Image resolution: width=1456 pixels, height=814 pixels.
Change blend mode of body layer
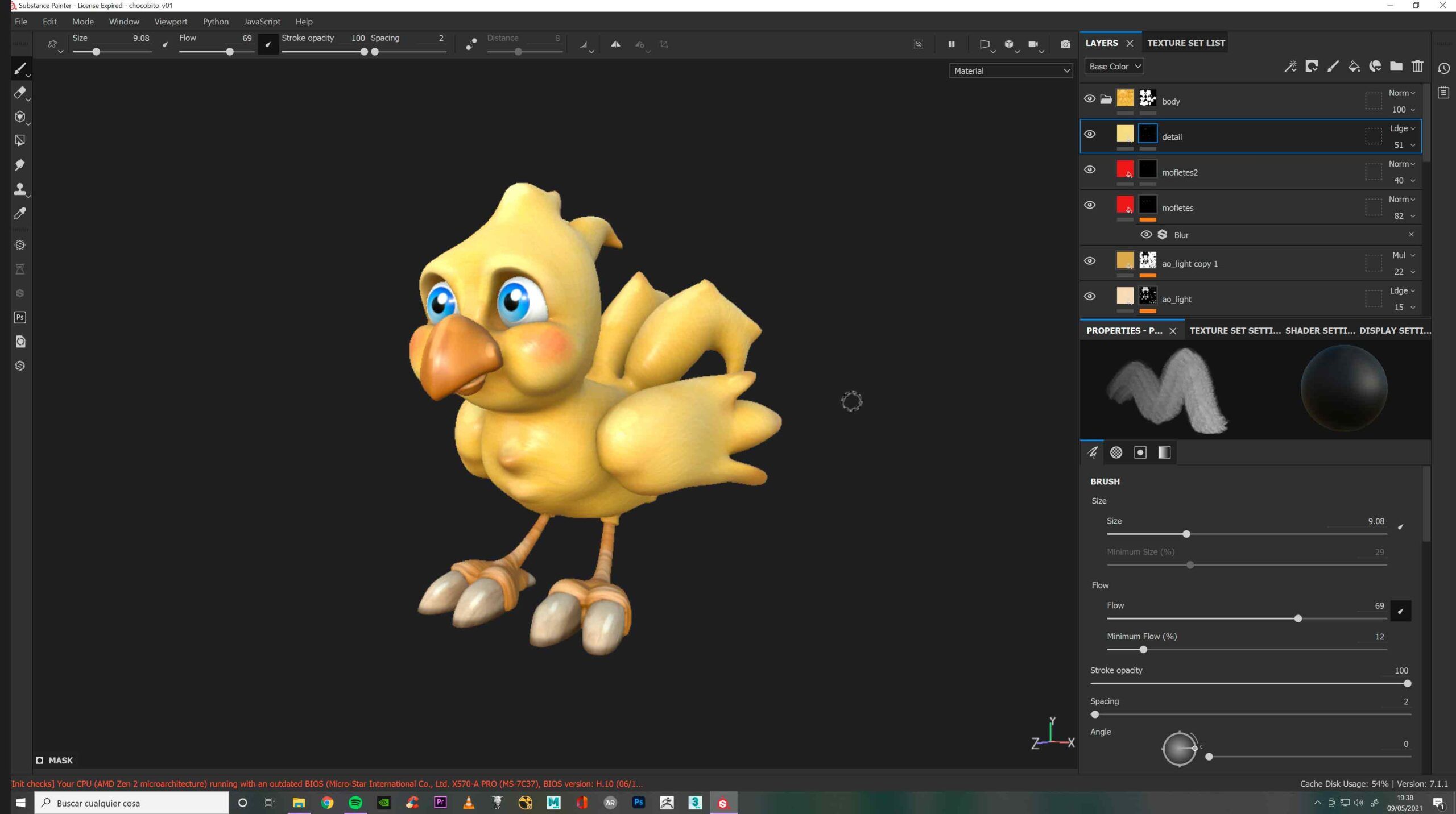click(x=1401, y=93)
